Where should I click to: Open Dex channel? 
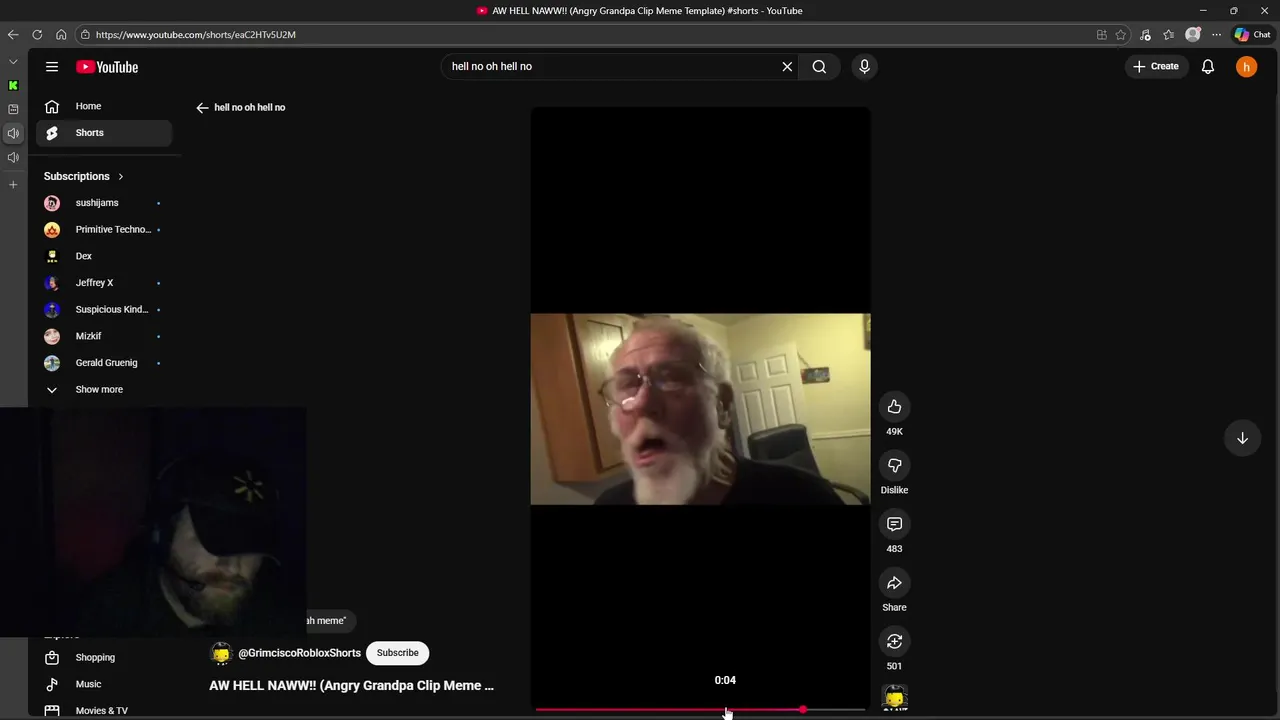104,256
